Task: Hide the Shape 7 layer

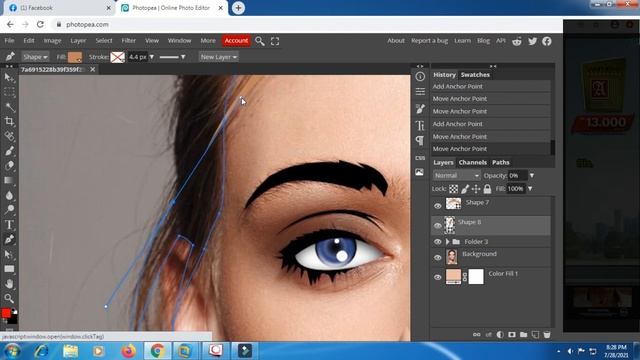Action: (x=438, y=206)
